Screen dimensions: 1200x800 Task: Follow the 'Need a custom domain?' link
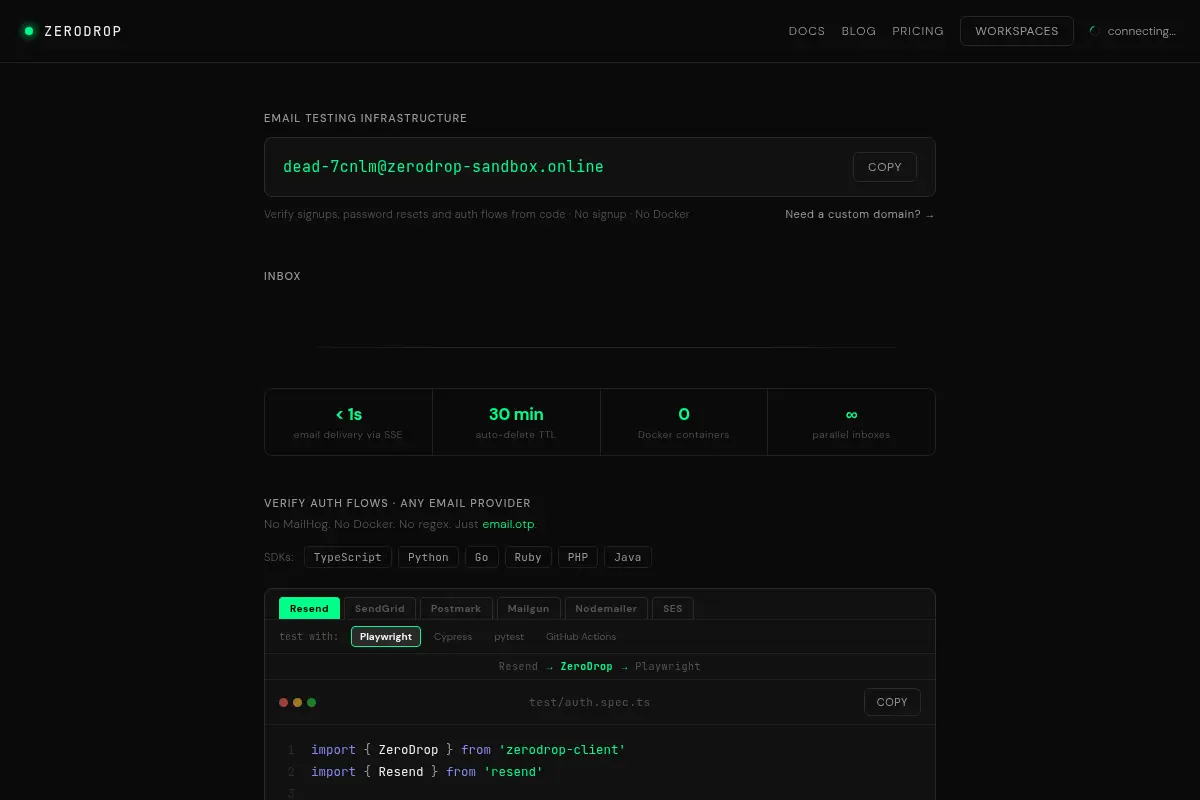(x=860, y=214)
